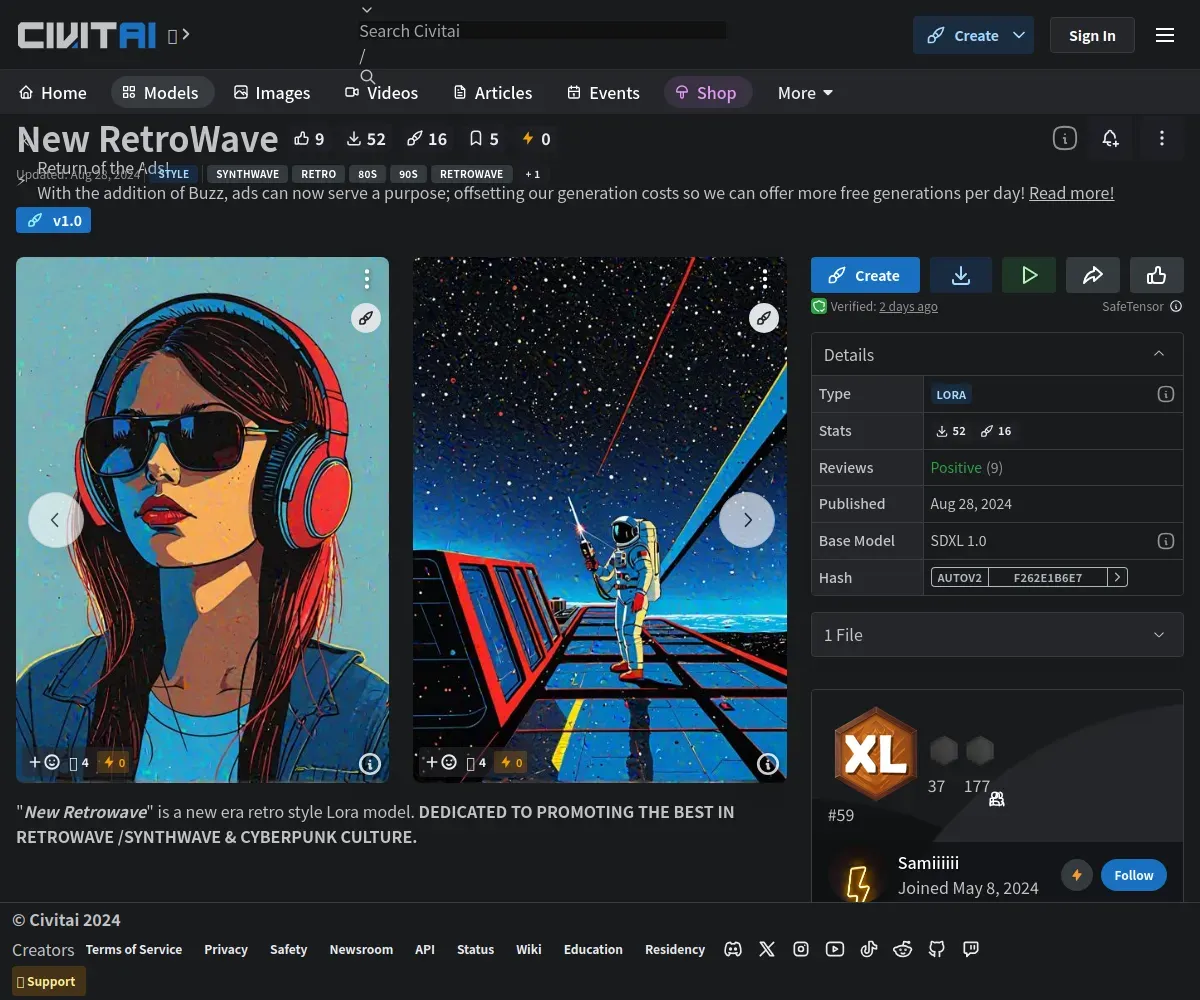Open the Articles tab
The height and width of the screenshot is (1000, 1200).
point(493,93)
